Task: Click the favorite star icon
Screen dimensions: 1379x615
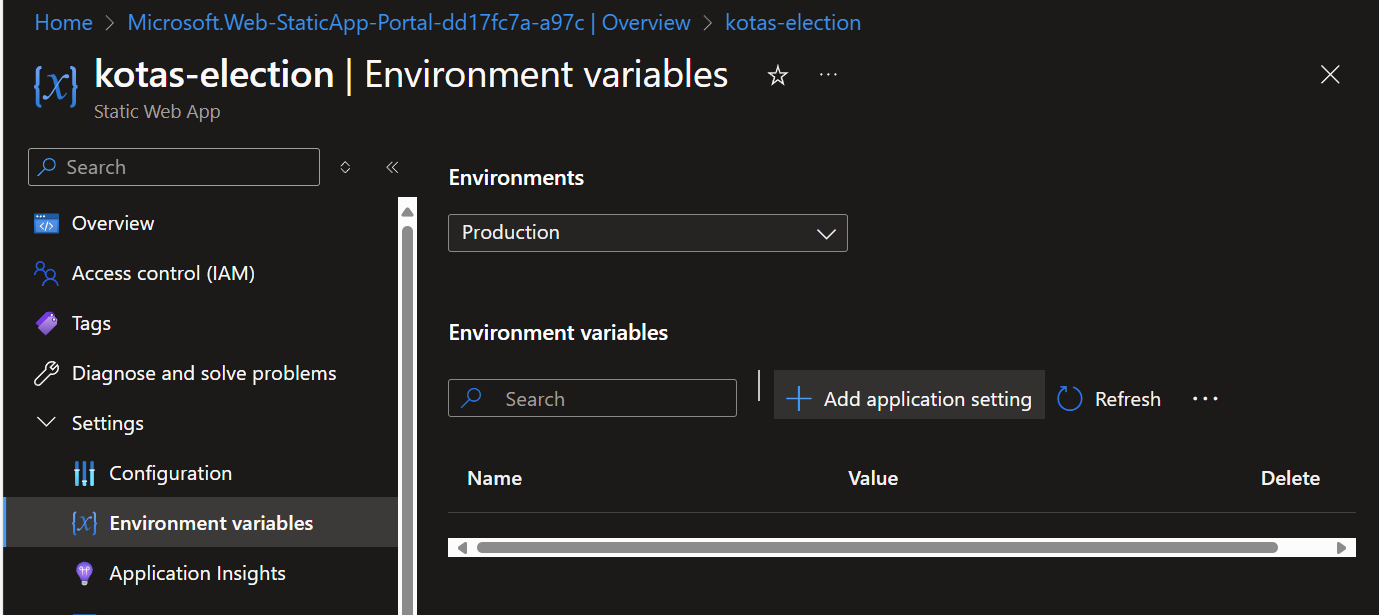Action: pos(777,76)
